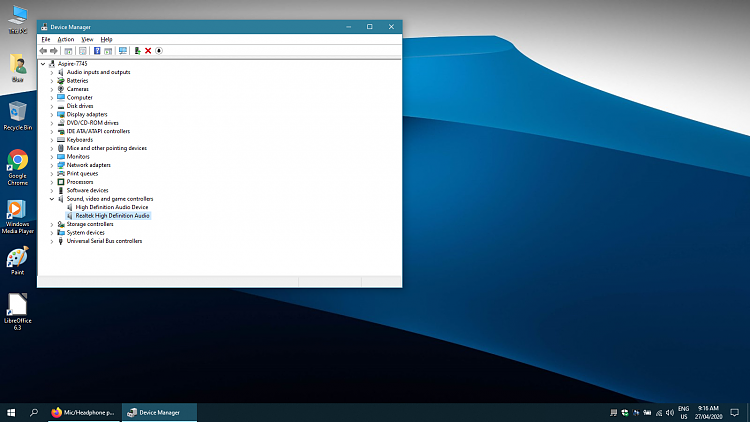
Task: Select High Definition Audio Device
Action: (x=111, y=207)
